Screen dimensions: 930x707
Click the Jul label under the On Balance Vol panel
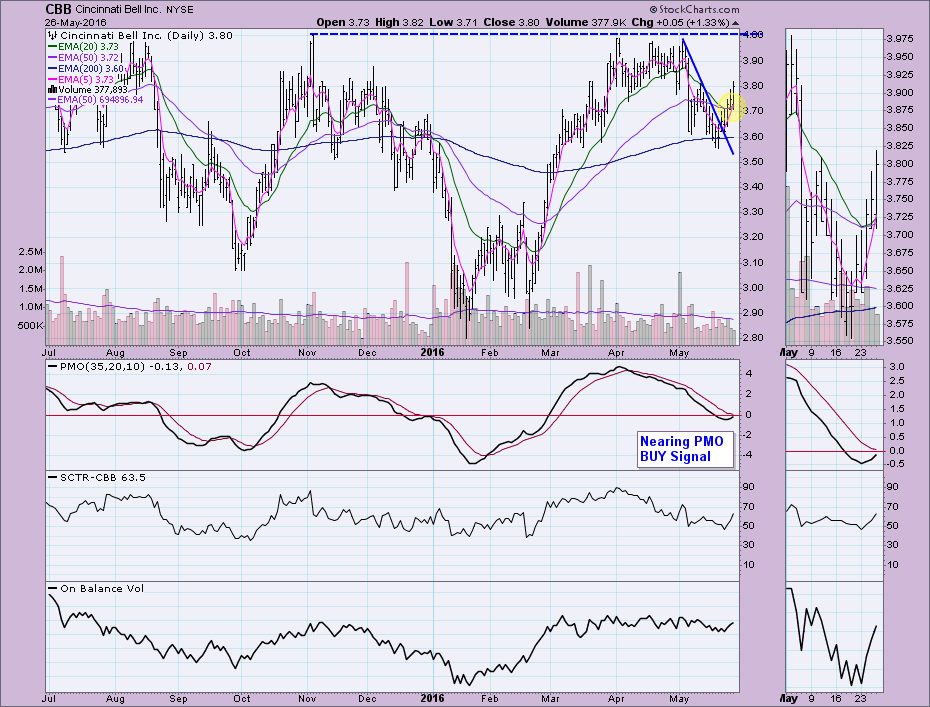click(x=49, y=699)
